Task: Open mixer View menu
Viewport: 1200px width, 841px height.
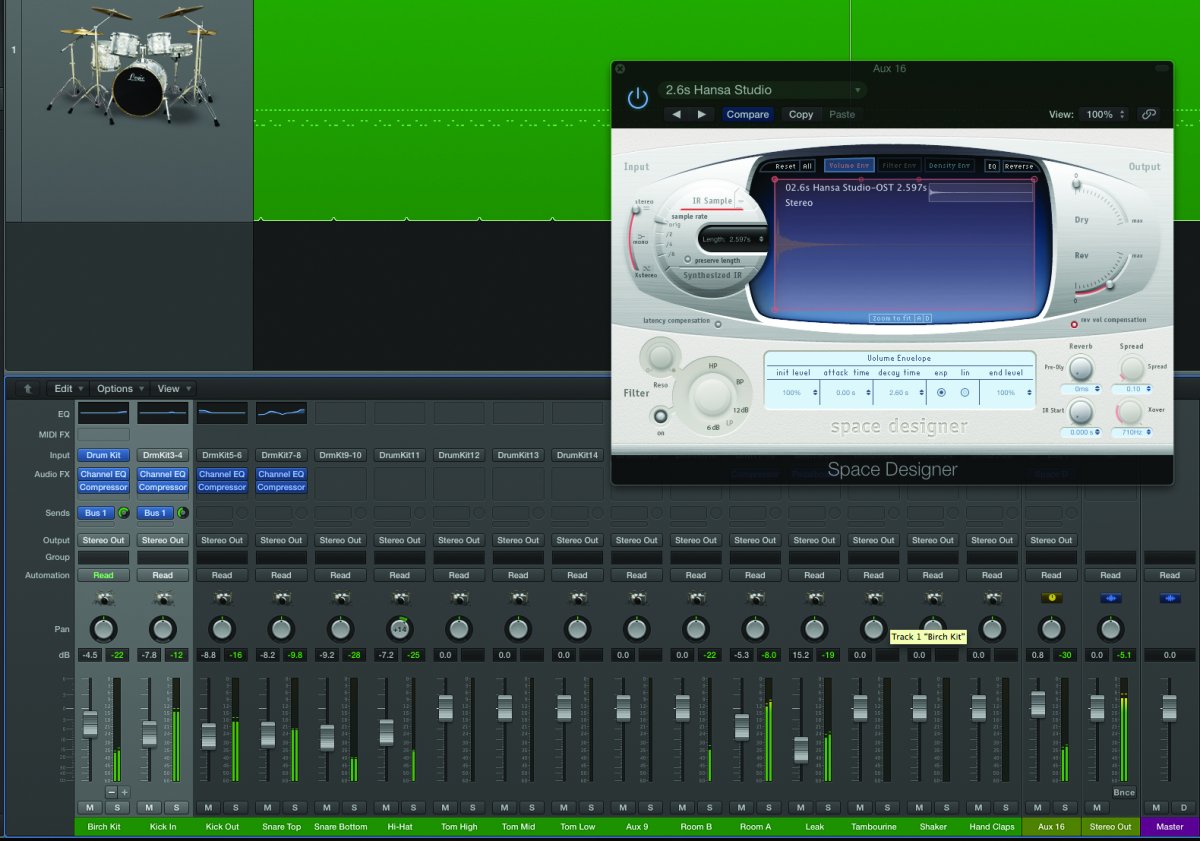Action: click(174, 389)
